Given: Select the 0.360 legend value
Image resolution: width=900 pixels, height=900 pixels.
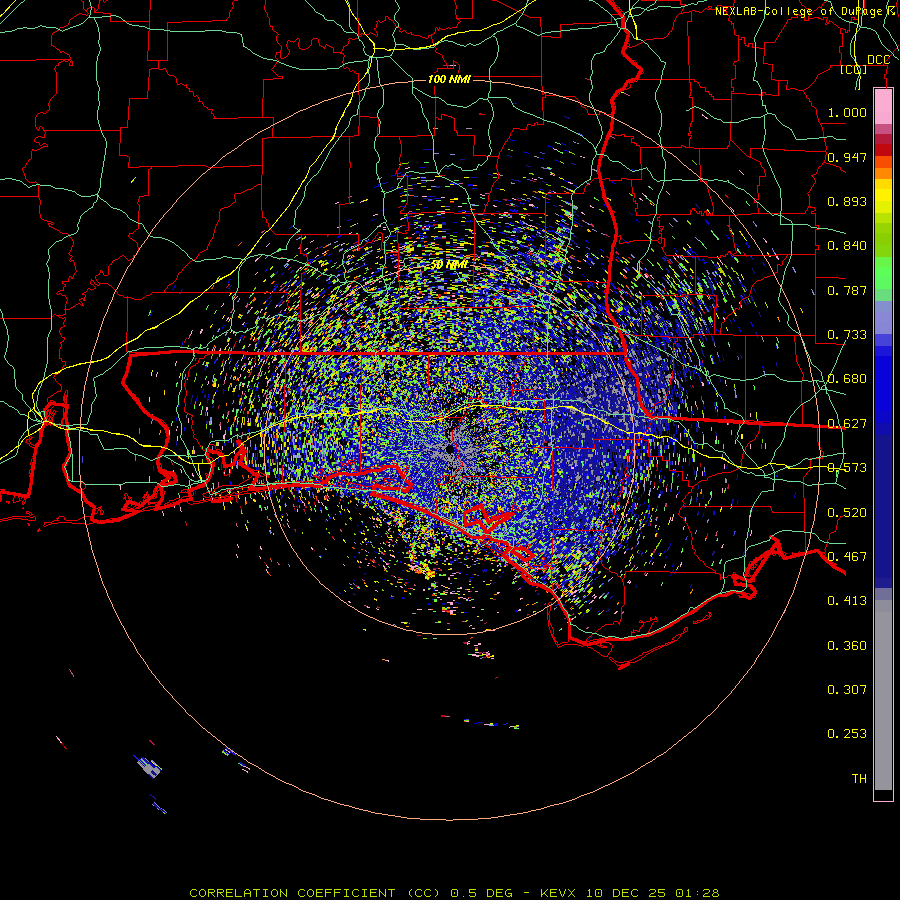Looking at the screenshot, I should (x=847, y=646).
